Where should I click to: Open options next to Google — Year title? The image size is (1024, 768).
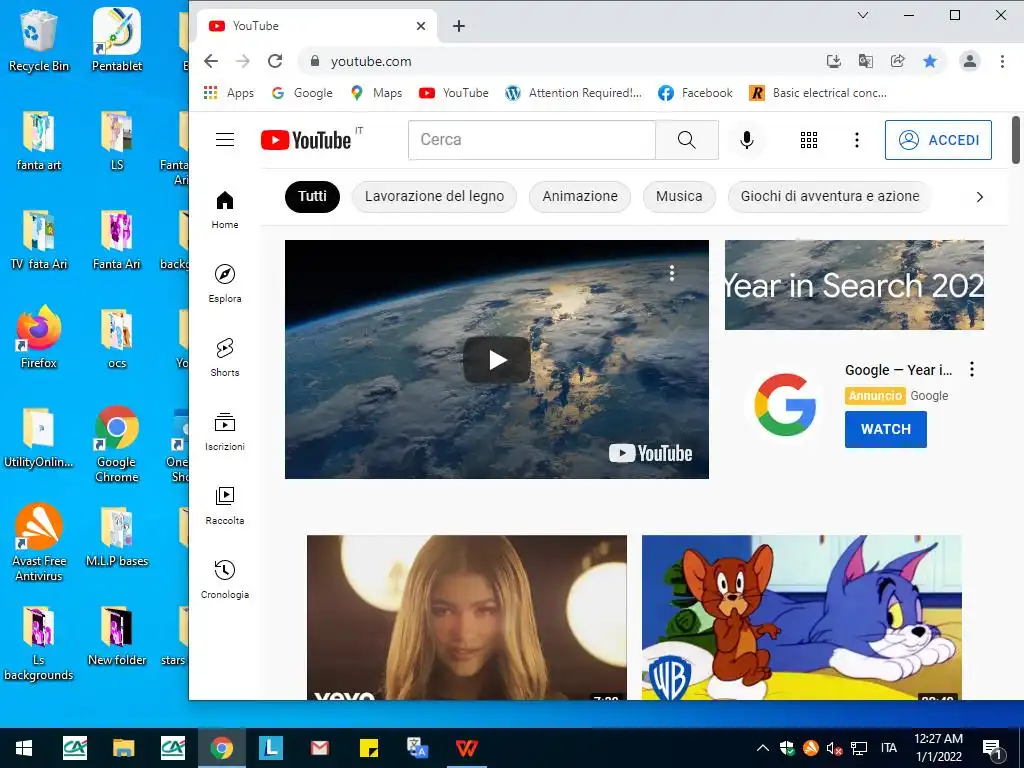coord(972,370)
